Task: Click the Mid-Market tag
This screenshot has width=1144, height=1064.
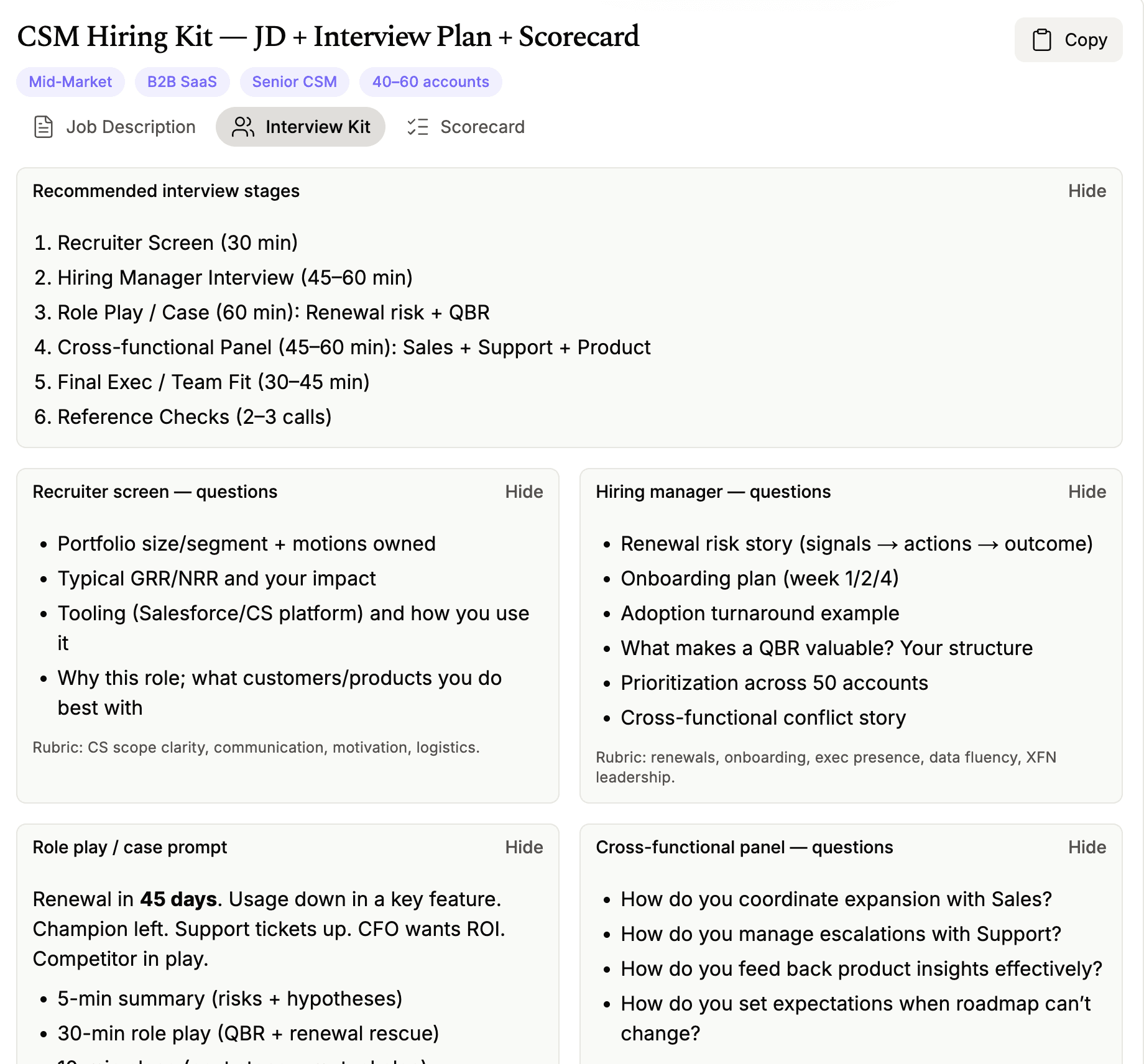Action: pos(70,82)
